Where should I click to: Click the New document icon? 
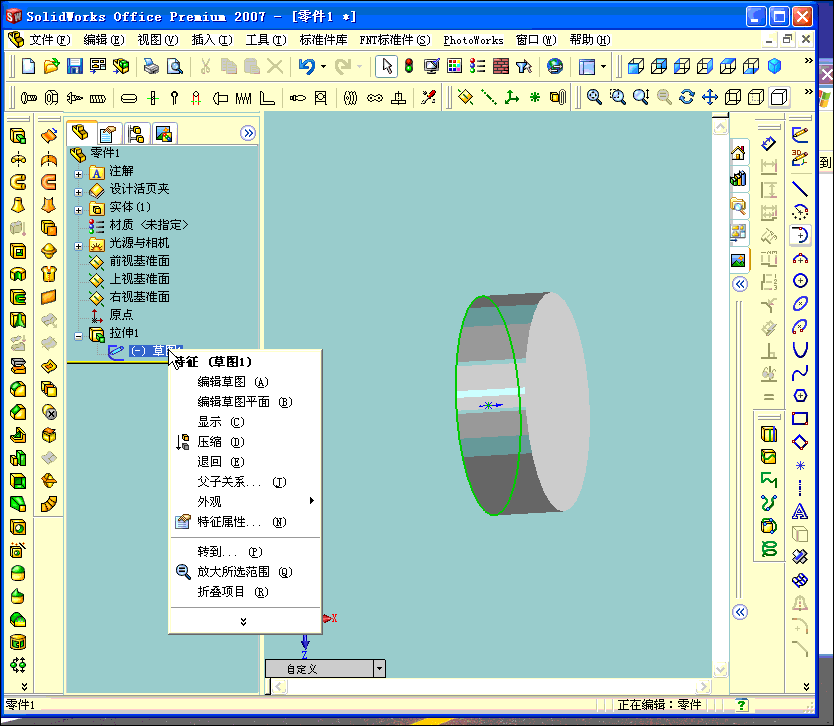(x=28, y=66)
